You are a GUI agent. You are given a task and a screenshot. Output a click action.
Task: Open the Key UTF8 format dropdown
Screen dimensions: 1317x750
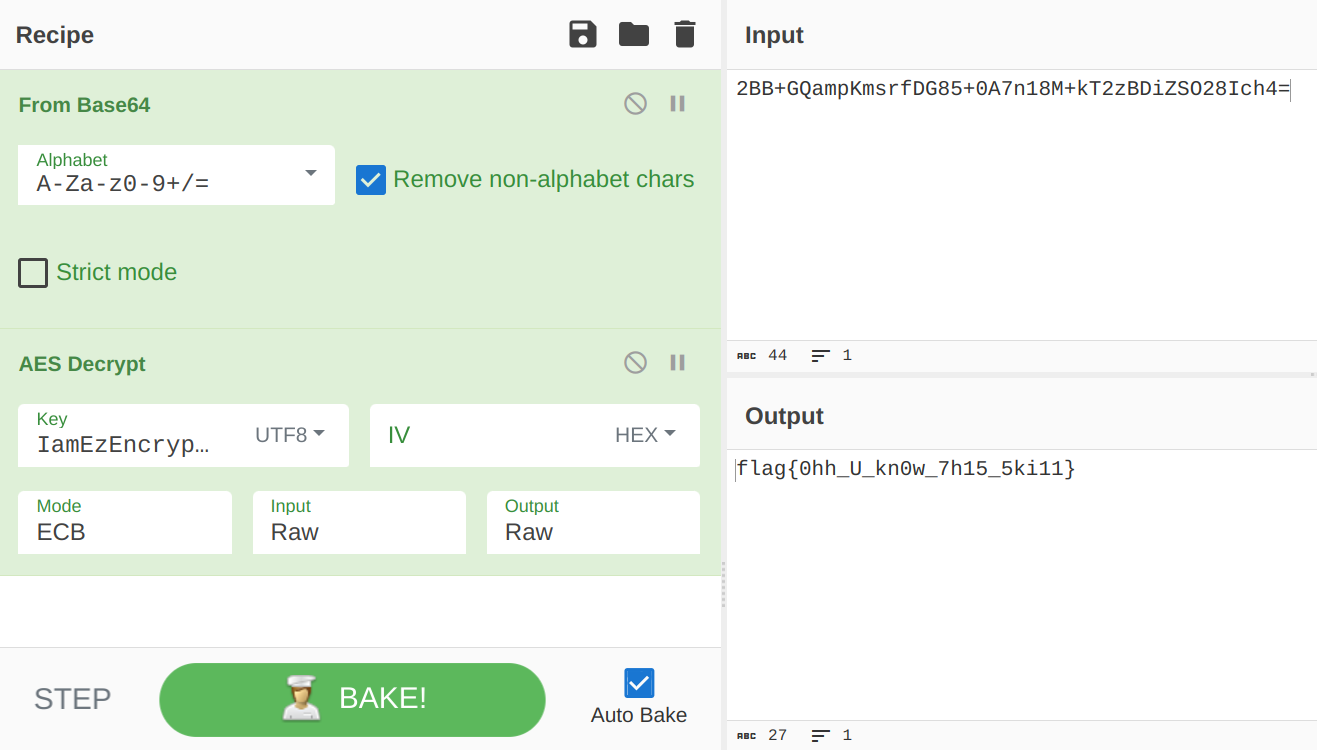[290, 435]
